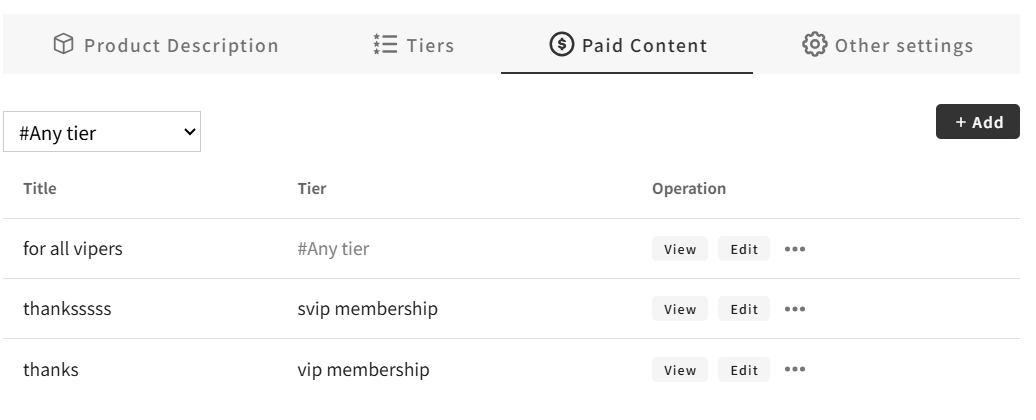The width and height of the screenshot is (1036, 420).
Task: Edit the 'thanksssss' paid content
Action: click(x=744, y=309)
